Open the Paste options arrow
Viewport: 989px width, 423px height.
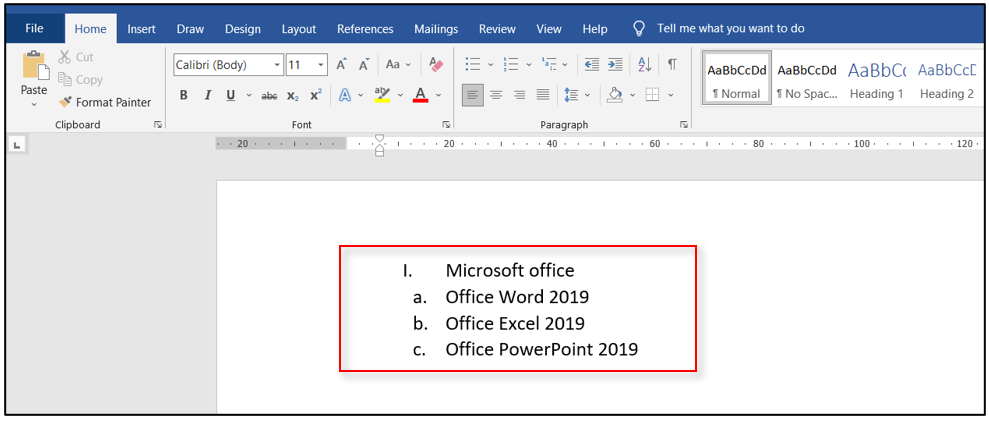(x=34, y=104)
